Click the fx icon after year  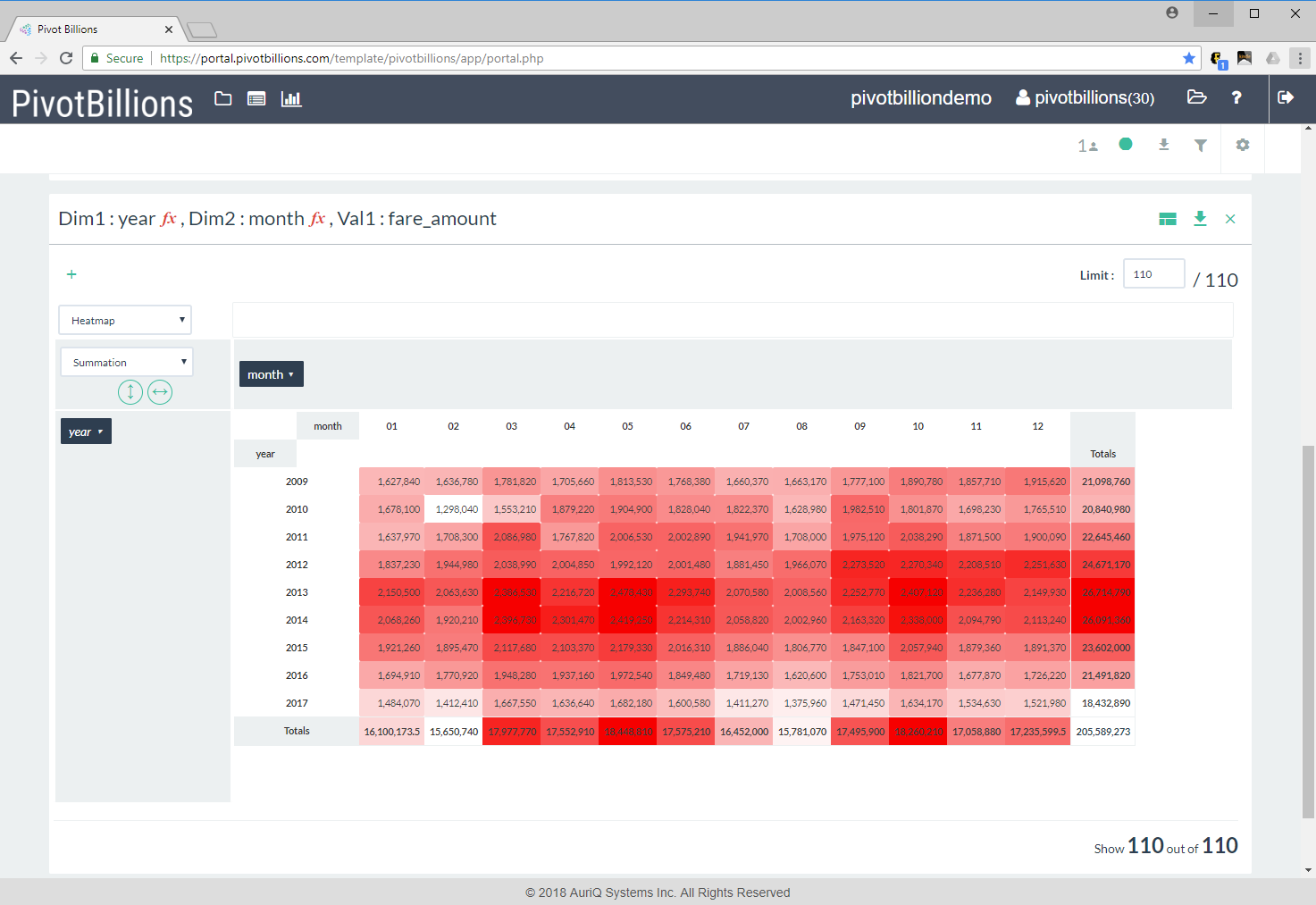(169, 219)
